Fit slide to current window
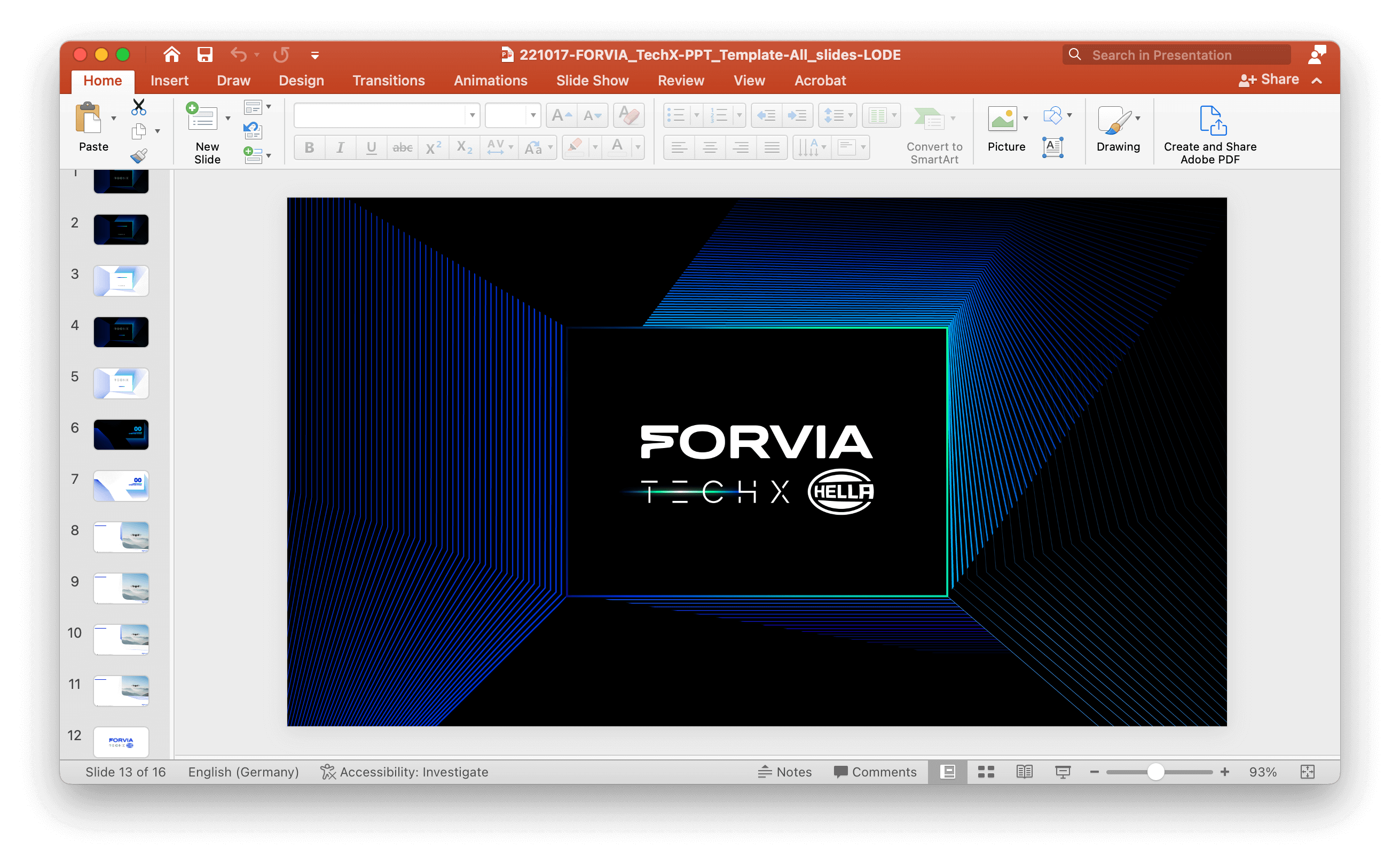 pos(1308,772)
